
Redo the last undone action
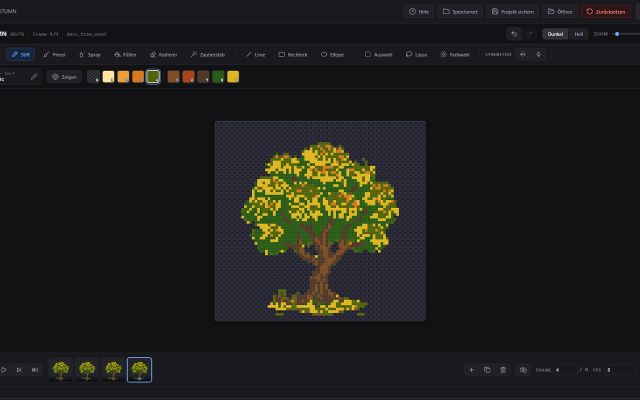(530, 34)
